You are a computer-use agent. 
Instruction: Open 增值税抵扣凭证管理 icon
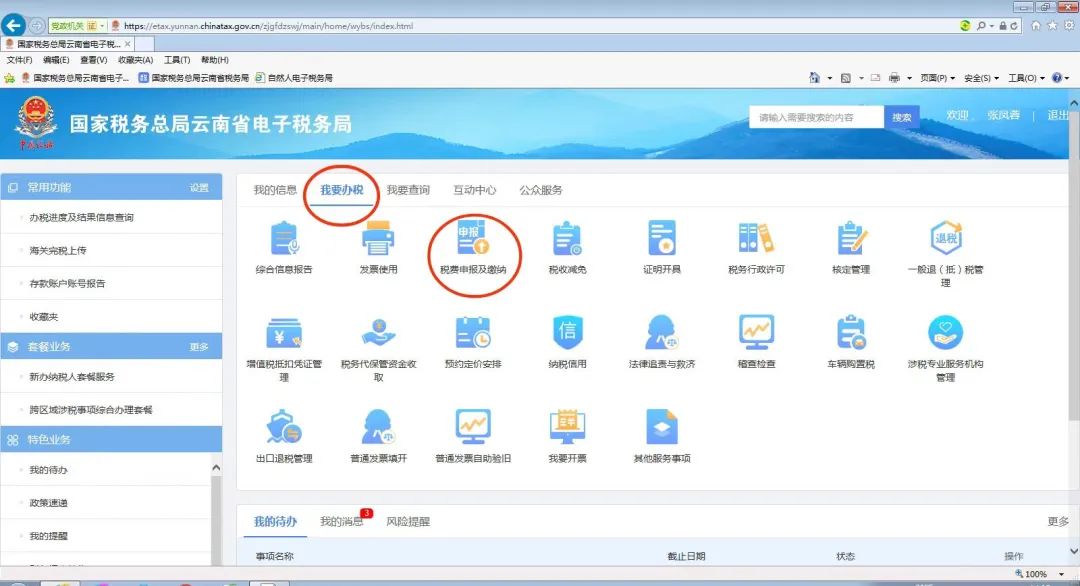coord(284,333)
